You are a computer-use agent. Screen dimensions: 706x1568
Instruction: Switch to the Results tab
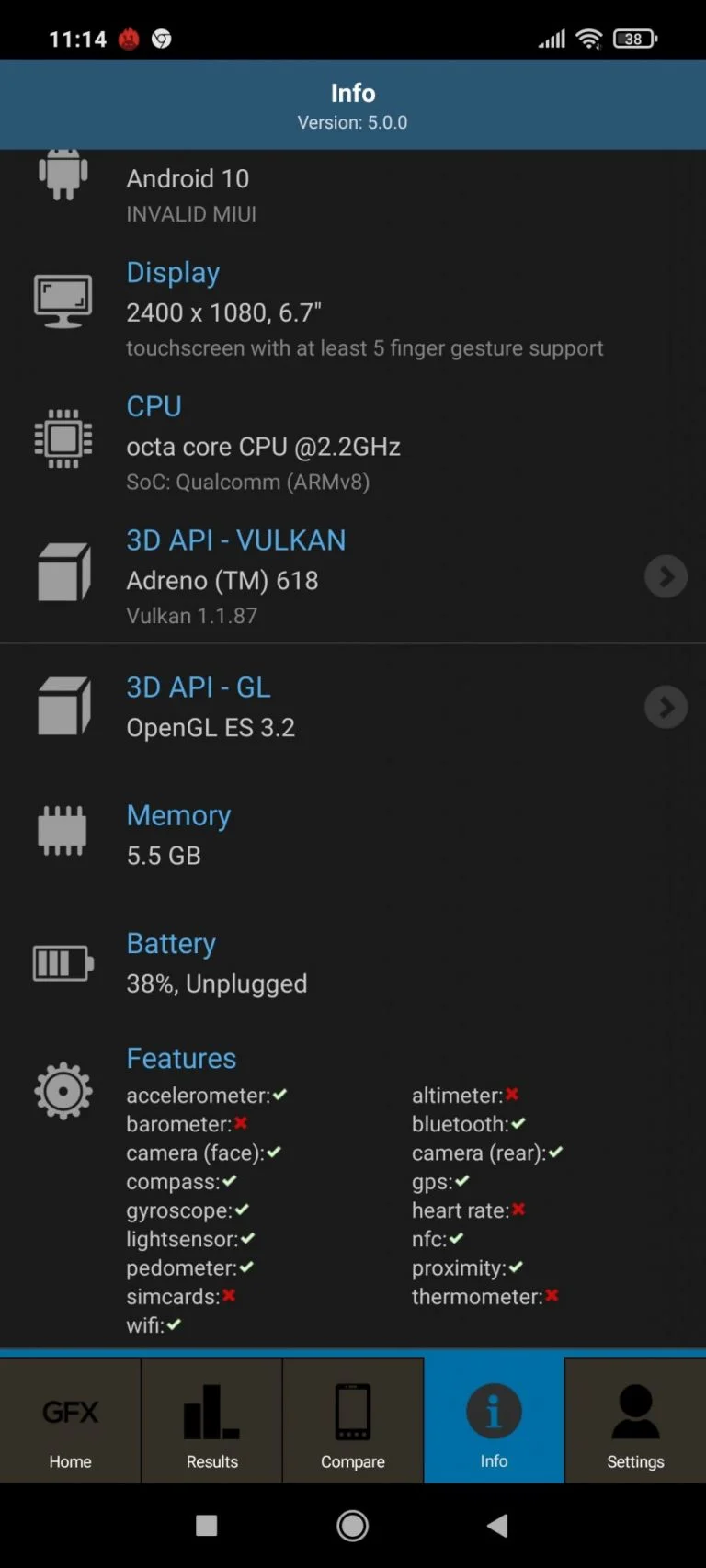(211, 1420)
